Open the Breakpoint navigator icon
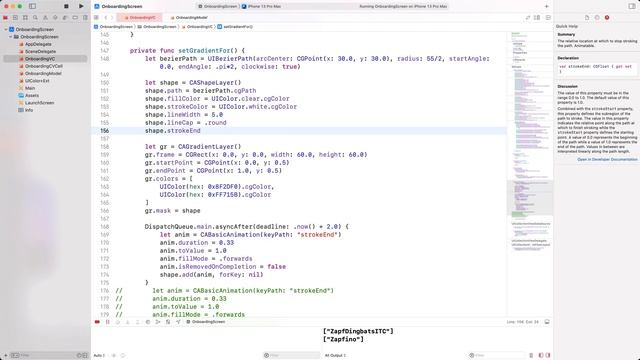Screen dimensions: 640x360 tap(75, 18)
